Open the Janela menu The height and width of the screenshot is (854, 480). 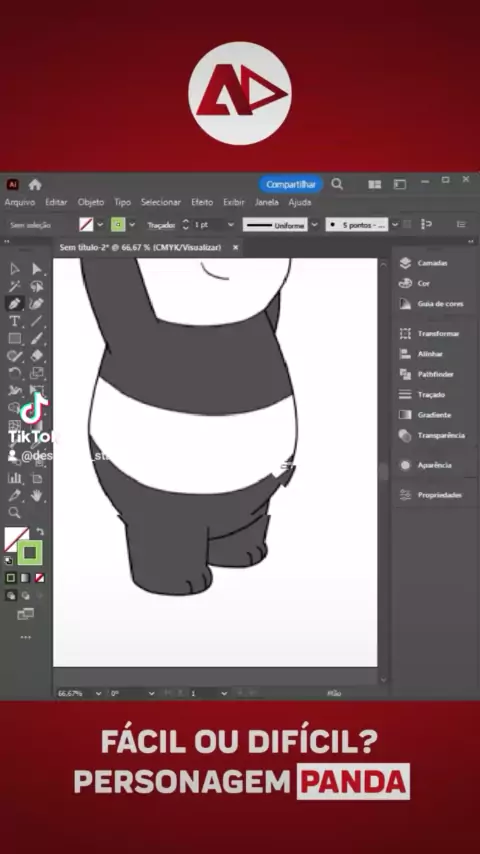pyautogui.click(x=266, y=202)
